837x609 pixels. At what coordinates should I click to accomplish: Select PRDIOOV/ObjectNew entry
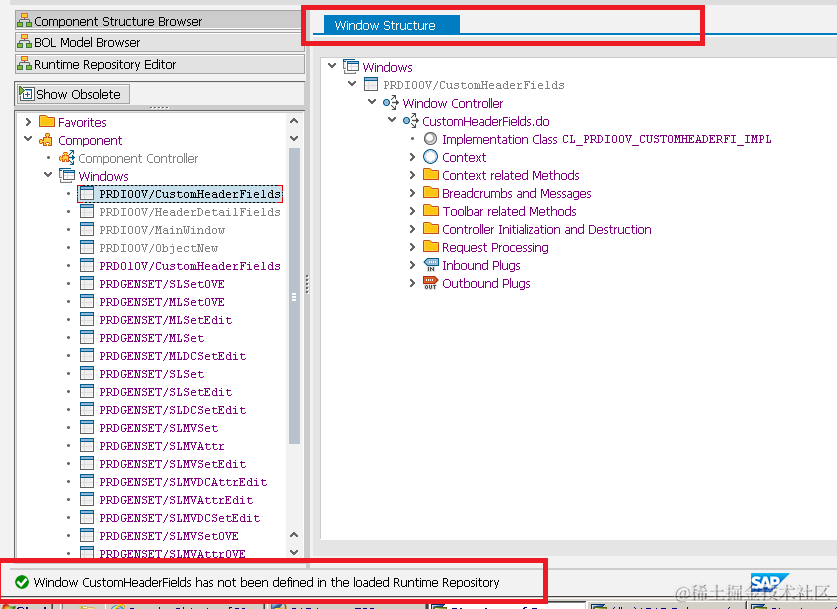click(159, 248)
